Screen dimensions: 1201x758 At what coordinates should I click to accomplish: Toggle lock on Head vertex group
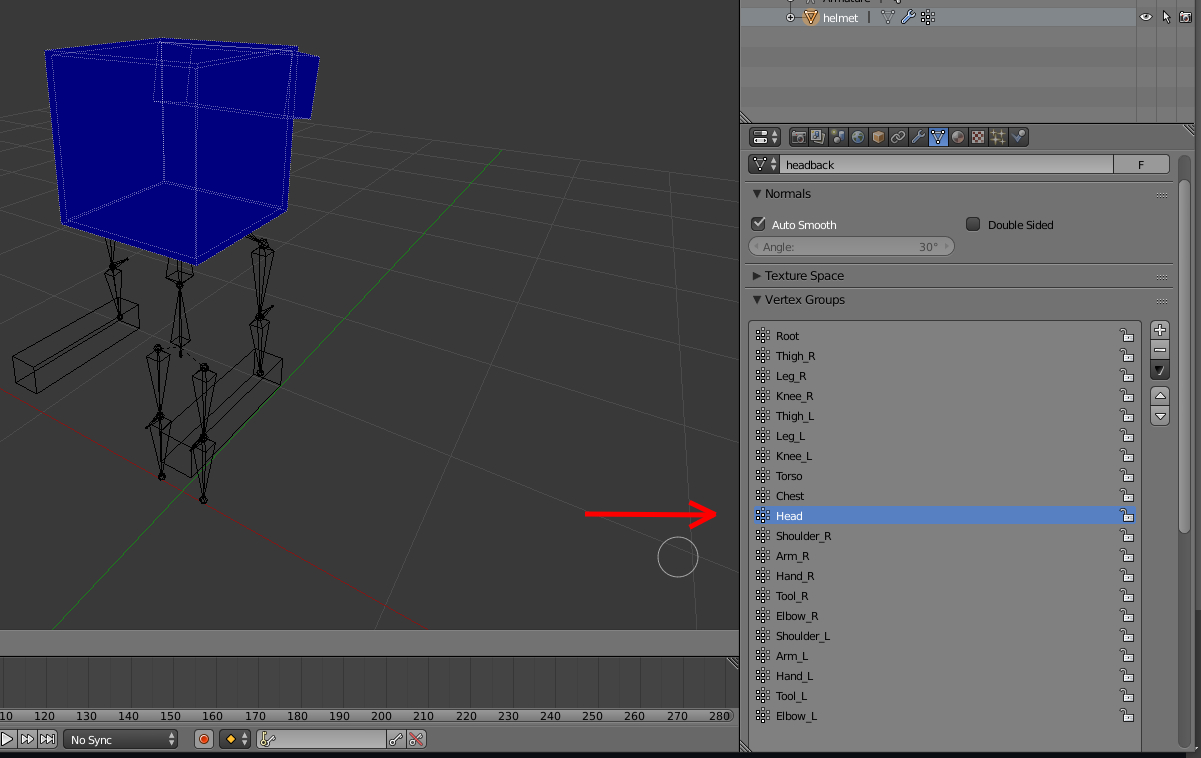coord(1126,515)
